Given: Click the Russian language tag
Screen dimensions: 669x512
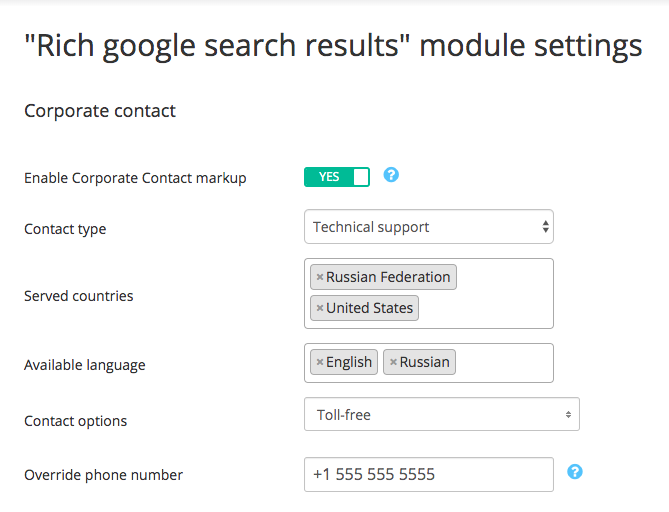Looking at the screenshot, I should [425, 363].
